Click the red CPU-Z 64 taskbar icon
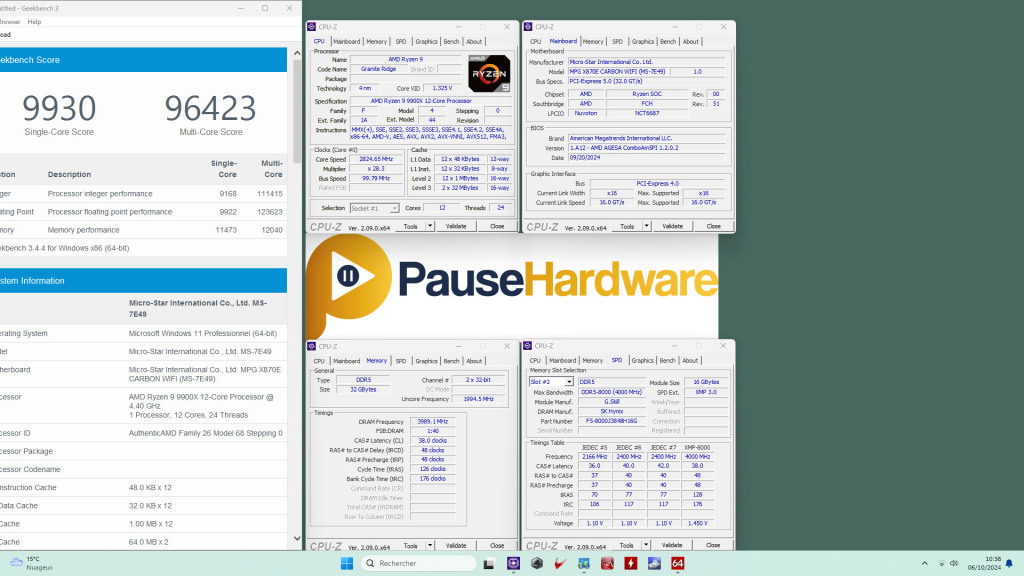This screenshot has width=1024, height=576. click(678, 563)
